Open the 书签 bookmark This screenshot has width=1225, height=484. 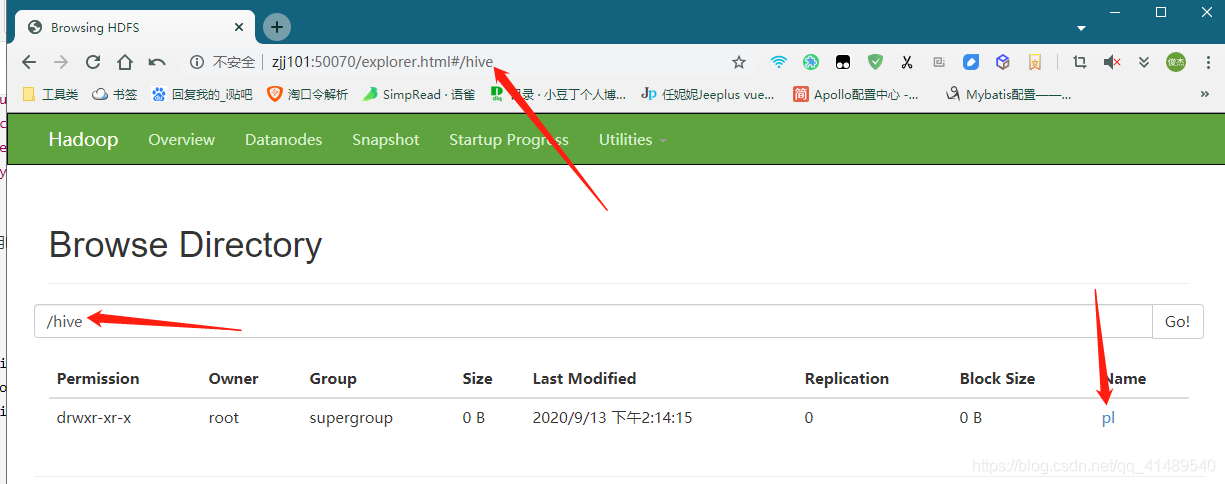[115, 94]
